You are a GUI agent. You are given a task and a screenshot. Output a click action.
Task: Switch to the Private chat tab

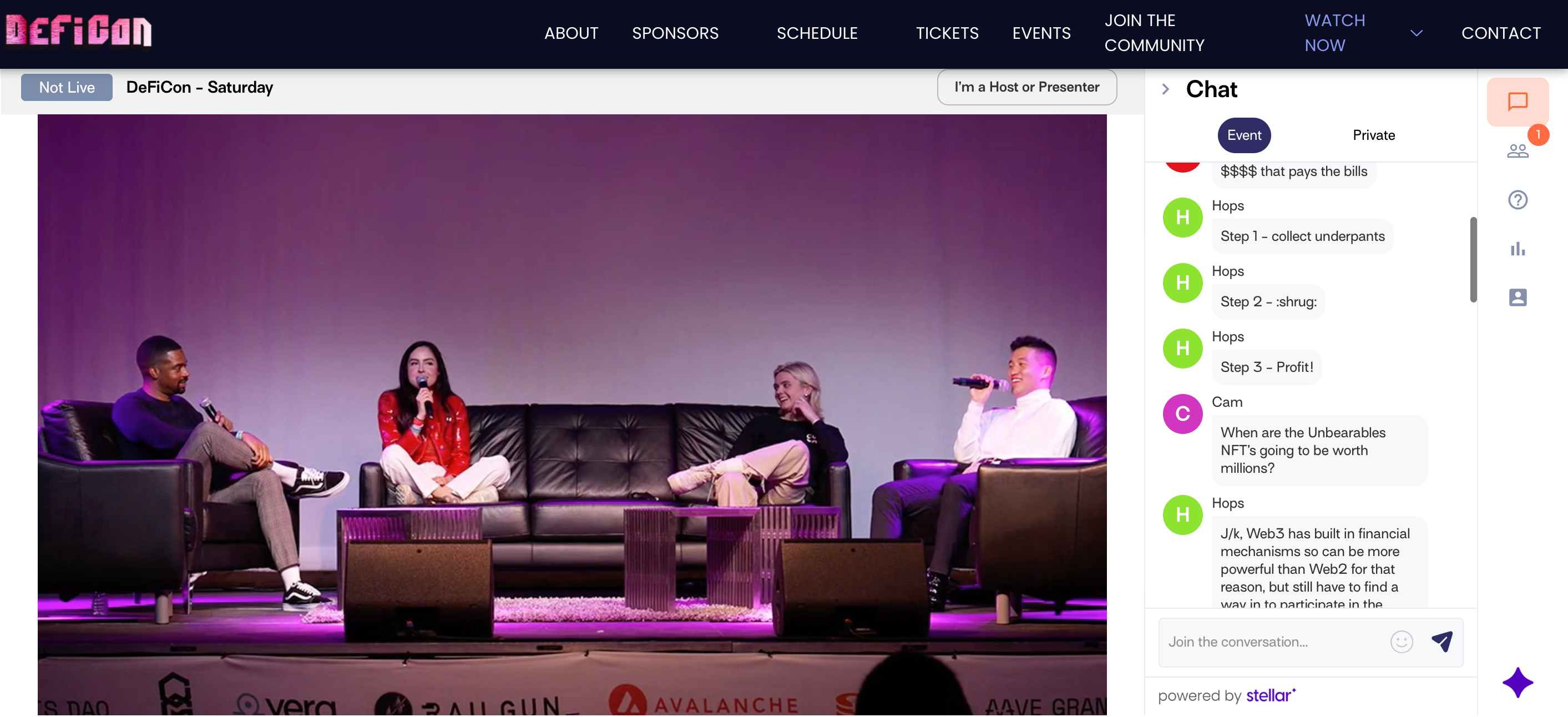(x=1373, y=135)
